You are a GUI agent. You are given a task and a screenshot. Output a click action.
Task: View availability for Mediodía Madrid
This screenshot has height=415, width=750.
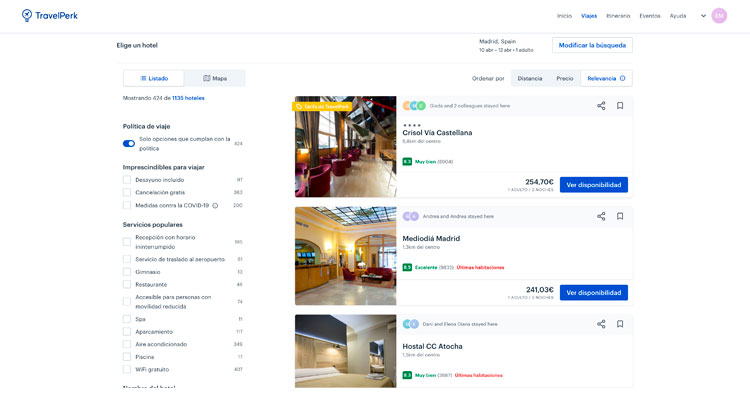point(594,293)
